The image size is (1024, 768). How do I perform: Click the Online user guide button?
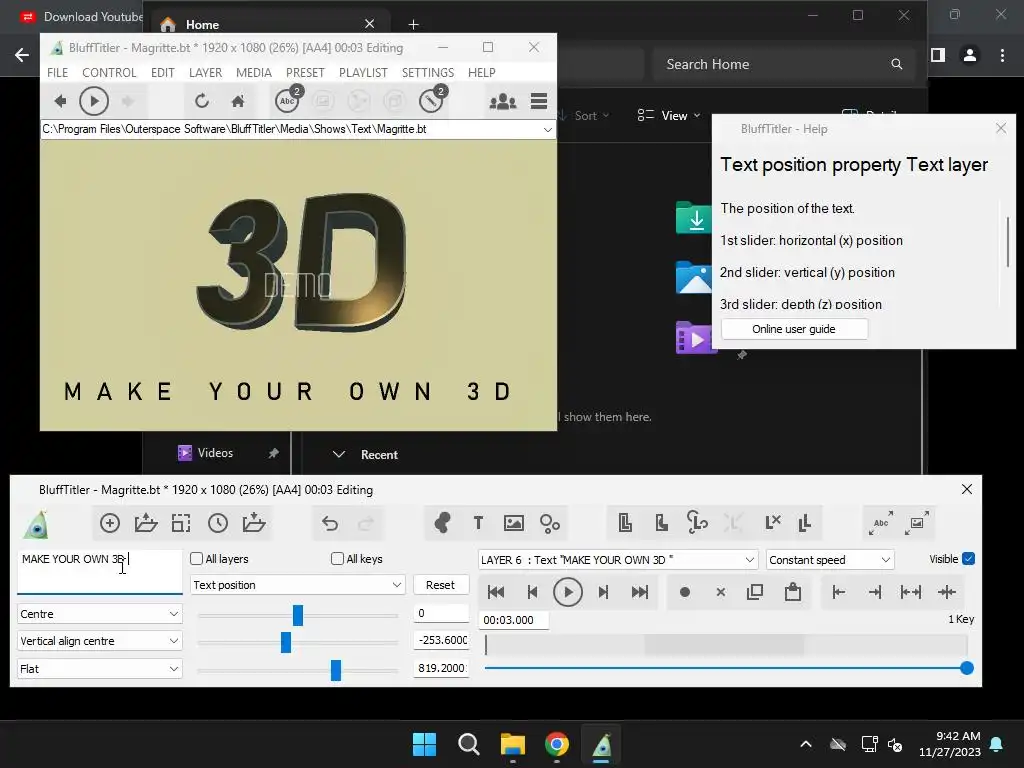point(794,329)
